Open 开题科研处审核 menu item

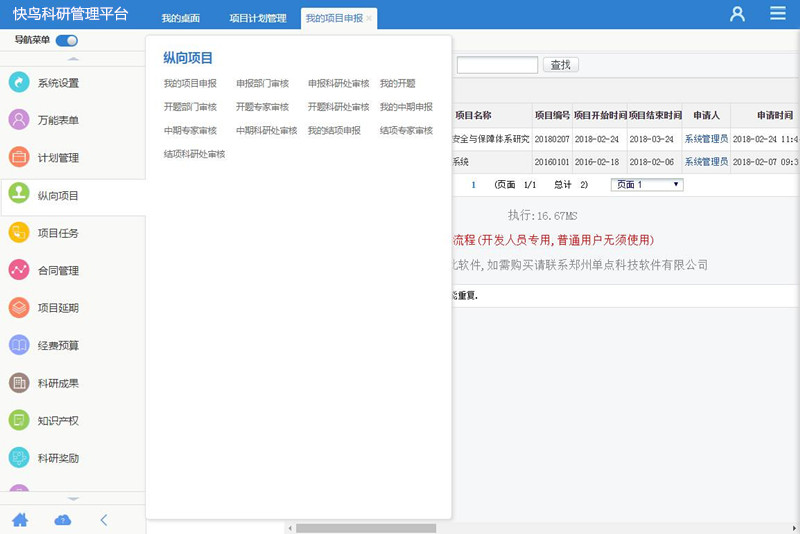tap(338, 107)
